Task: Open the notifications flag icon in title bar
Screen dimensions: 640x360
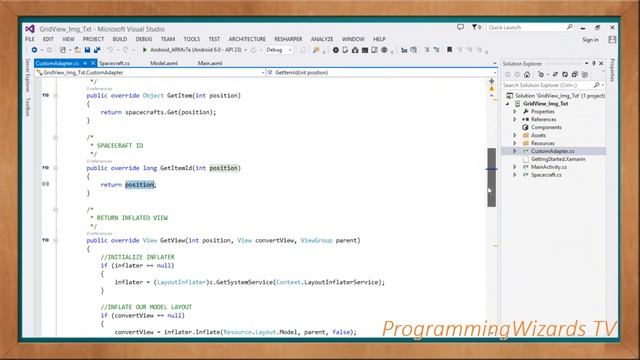Action: click(x=476, y=27)
